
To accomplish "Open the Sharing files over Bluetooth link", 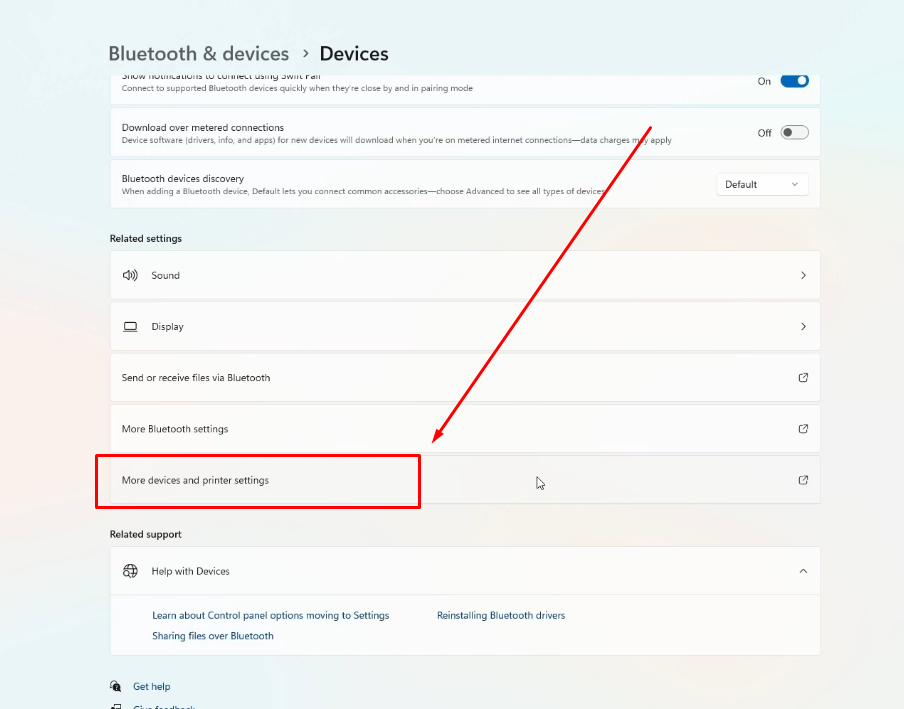I will pyautogui.click(x=213, y=636).
